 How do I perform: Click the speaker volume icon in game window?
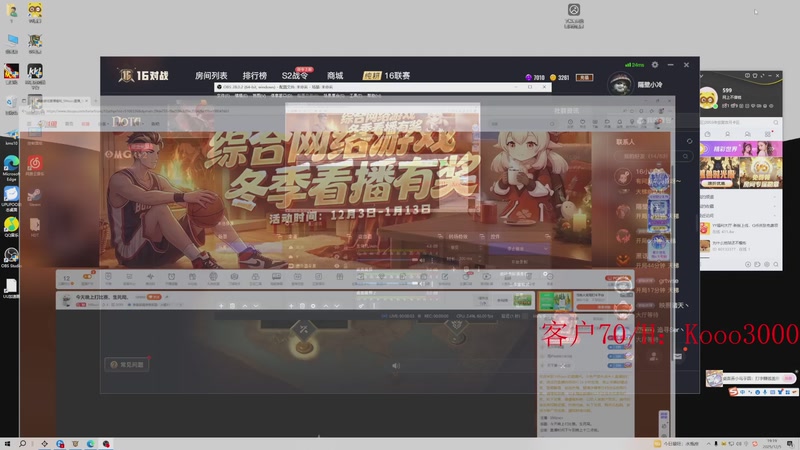pyautogui.click(x=396, y=366)
